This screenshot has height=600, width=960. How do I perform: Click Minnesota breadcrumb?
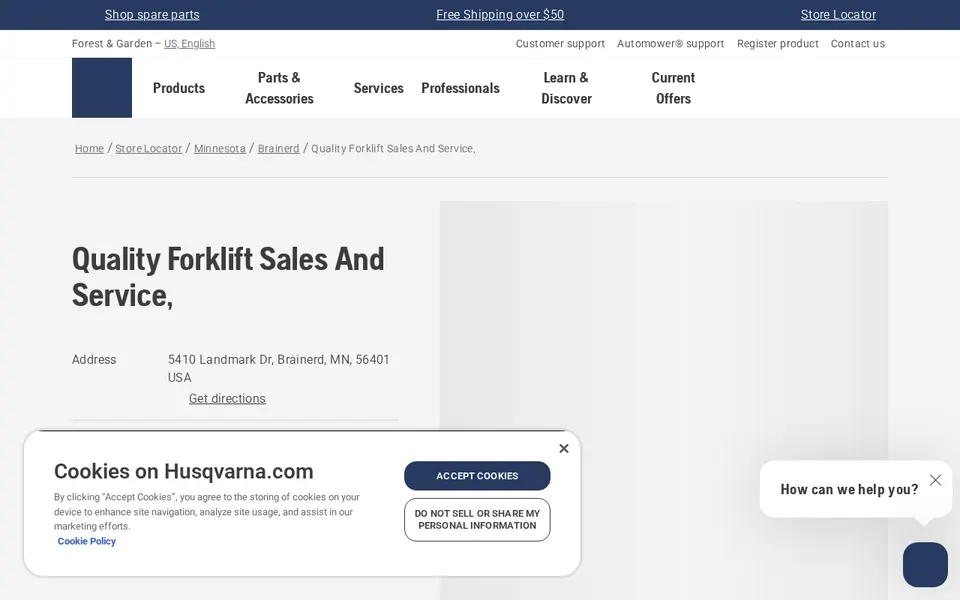click(x=220, y=148)
